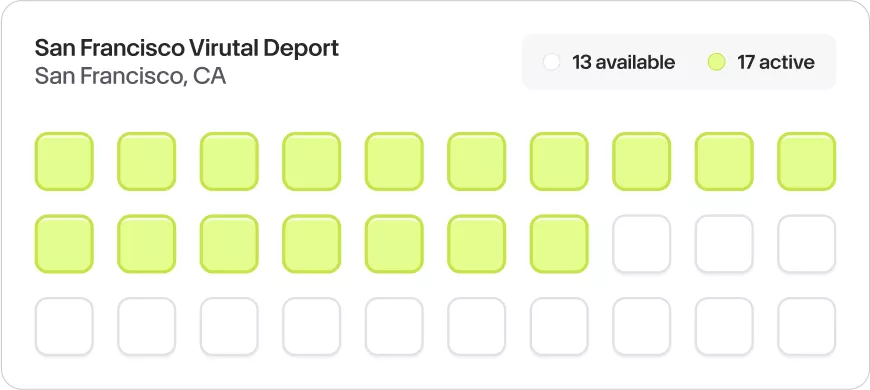This screenshot has width=870, height=390.
Task: Select the last green square in top row
Action: click(x=807, y=161)
